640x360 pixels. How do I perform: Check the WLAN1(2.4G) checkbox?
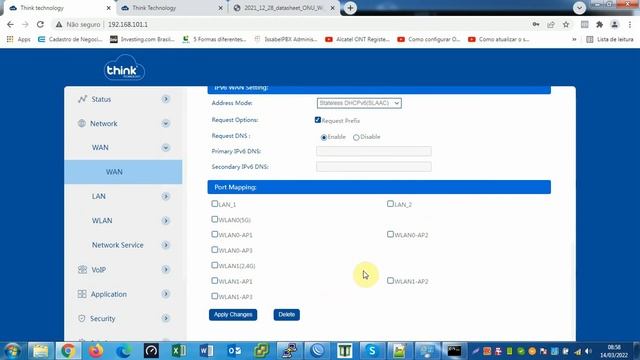(x=215, y=265)
